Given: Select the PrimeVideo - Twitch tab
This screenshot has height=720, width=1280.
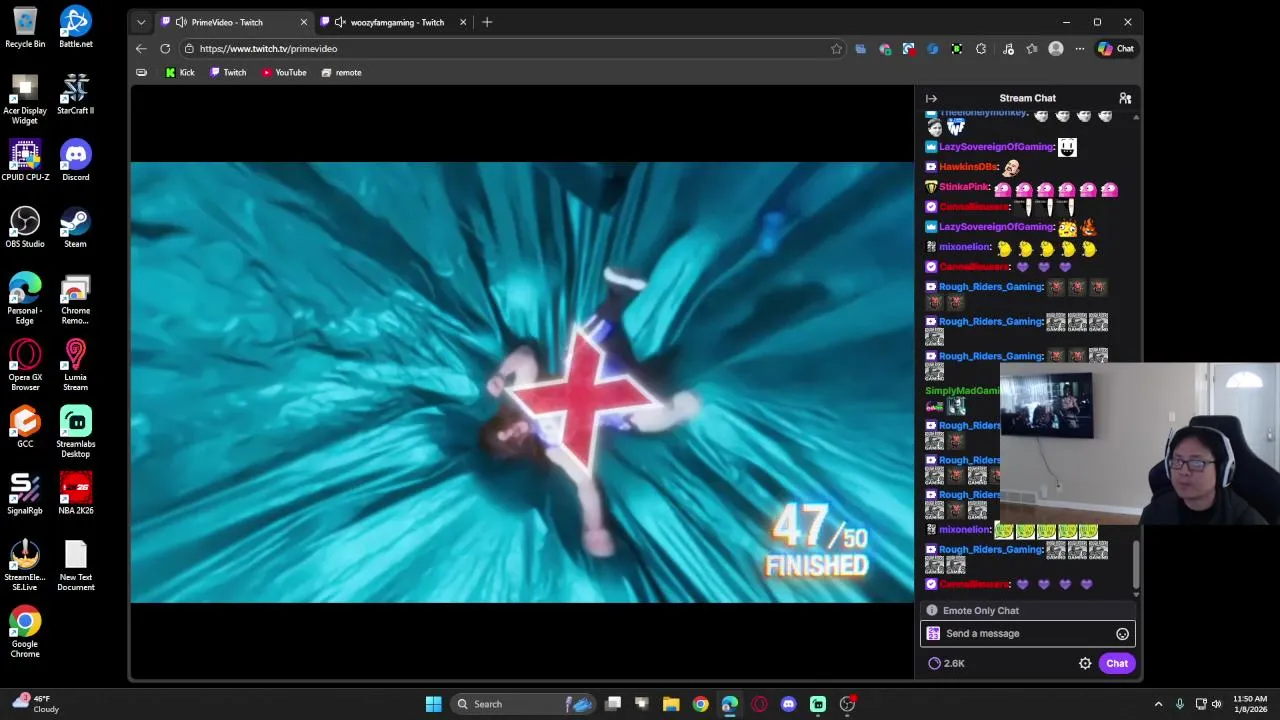Looking at the screenshot, I should (x=234, y=22).
